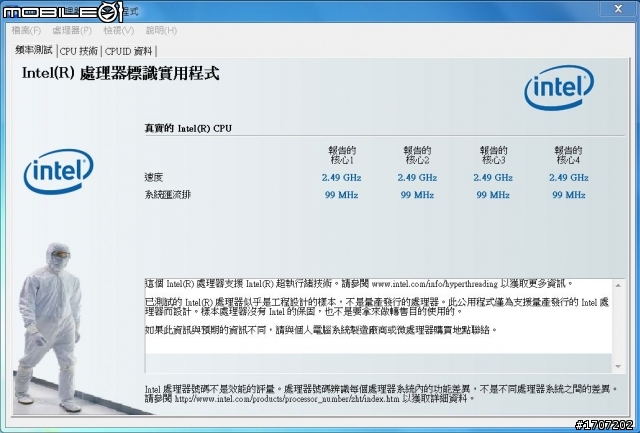Click the cleanroom technician picture
Screen dimensions: 640x433
(50, 327)
